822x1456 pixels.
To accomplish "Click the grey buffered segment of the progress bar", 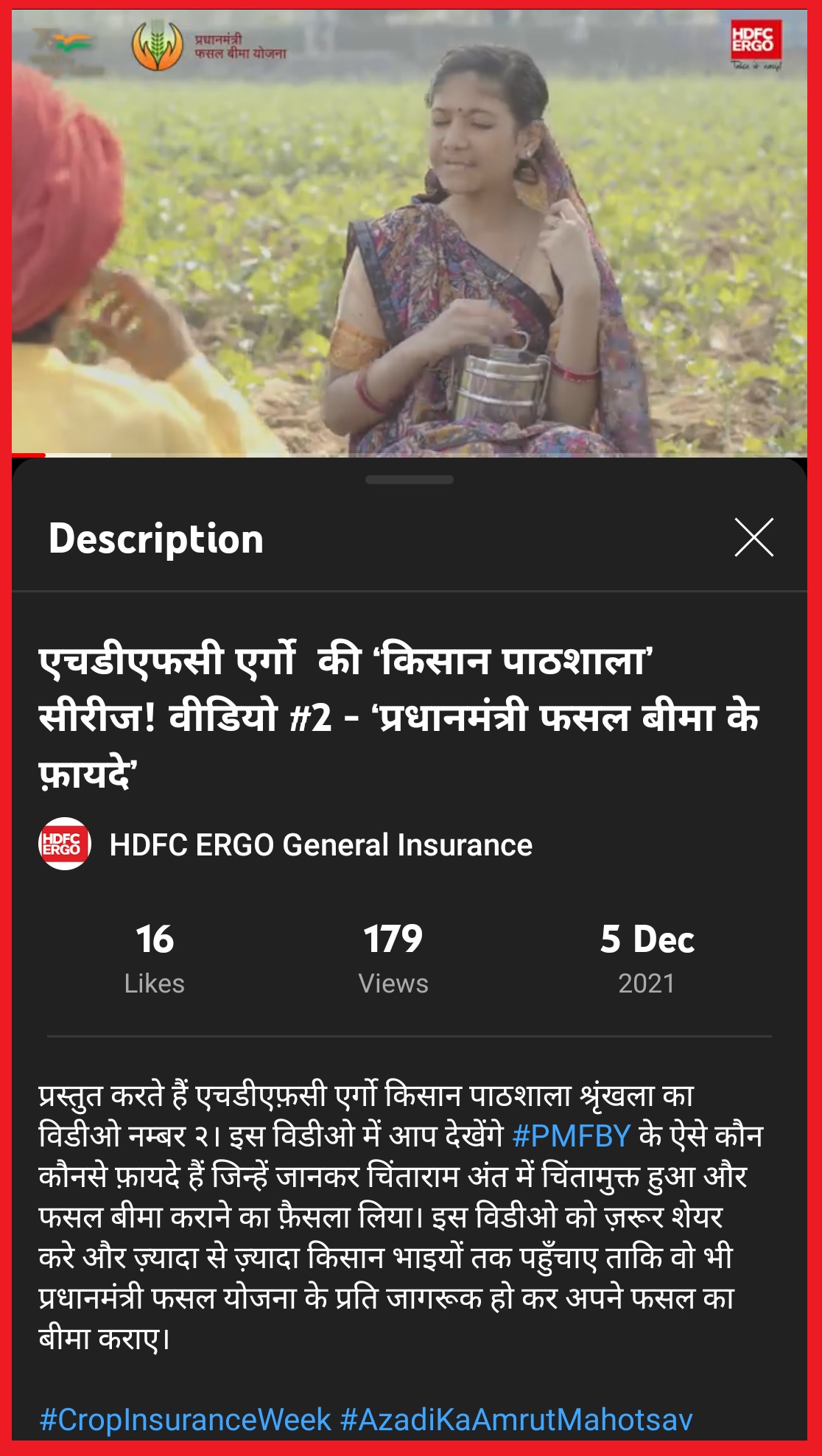I will click(x=78, y=455).
